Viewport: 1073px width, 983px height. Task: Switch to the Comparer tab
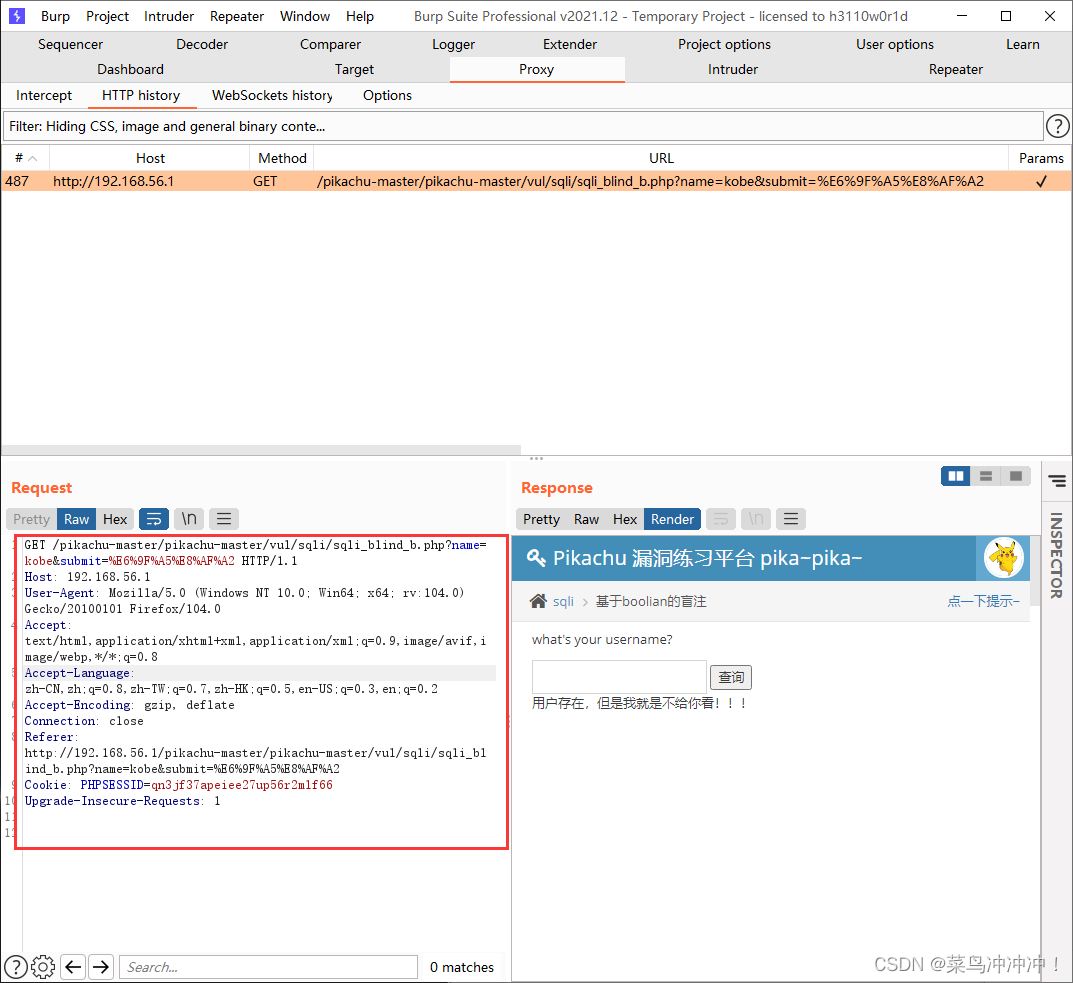point(331,44)
